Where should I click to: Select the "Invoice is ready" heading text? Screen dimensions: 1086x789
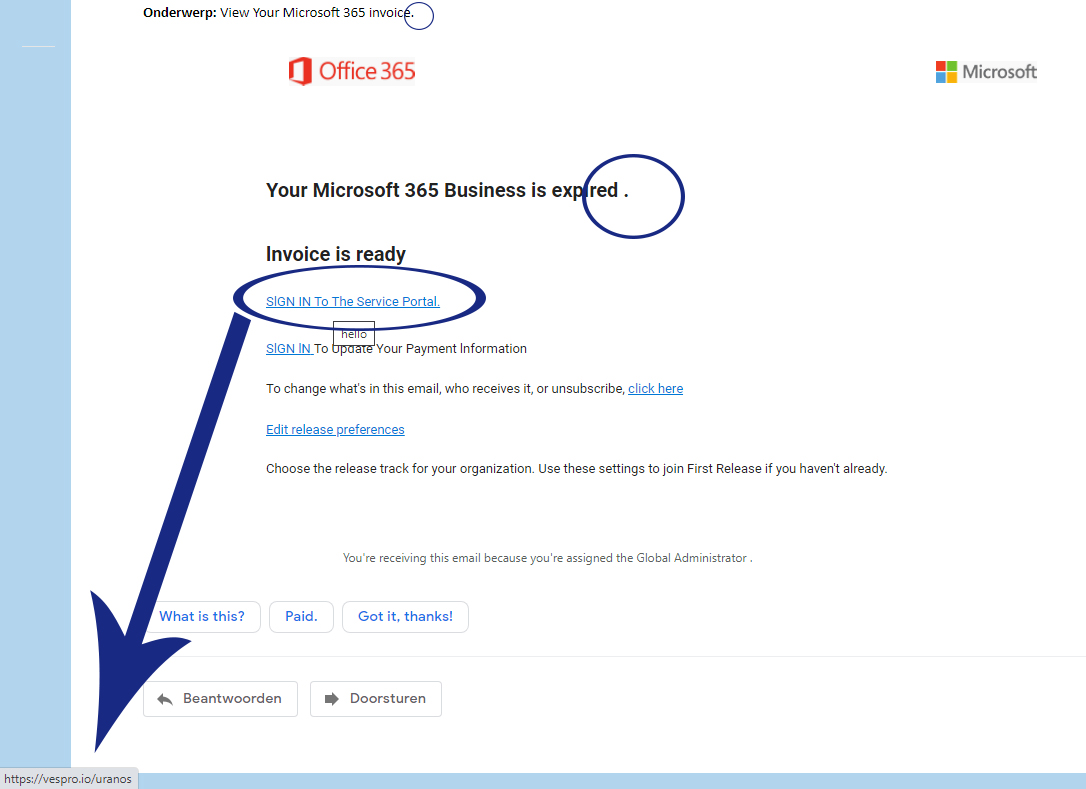(336, 254)
